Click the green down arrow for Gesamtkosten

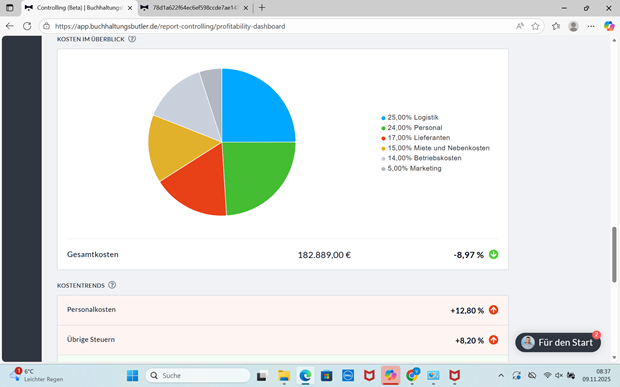tap(493, 255)
